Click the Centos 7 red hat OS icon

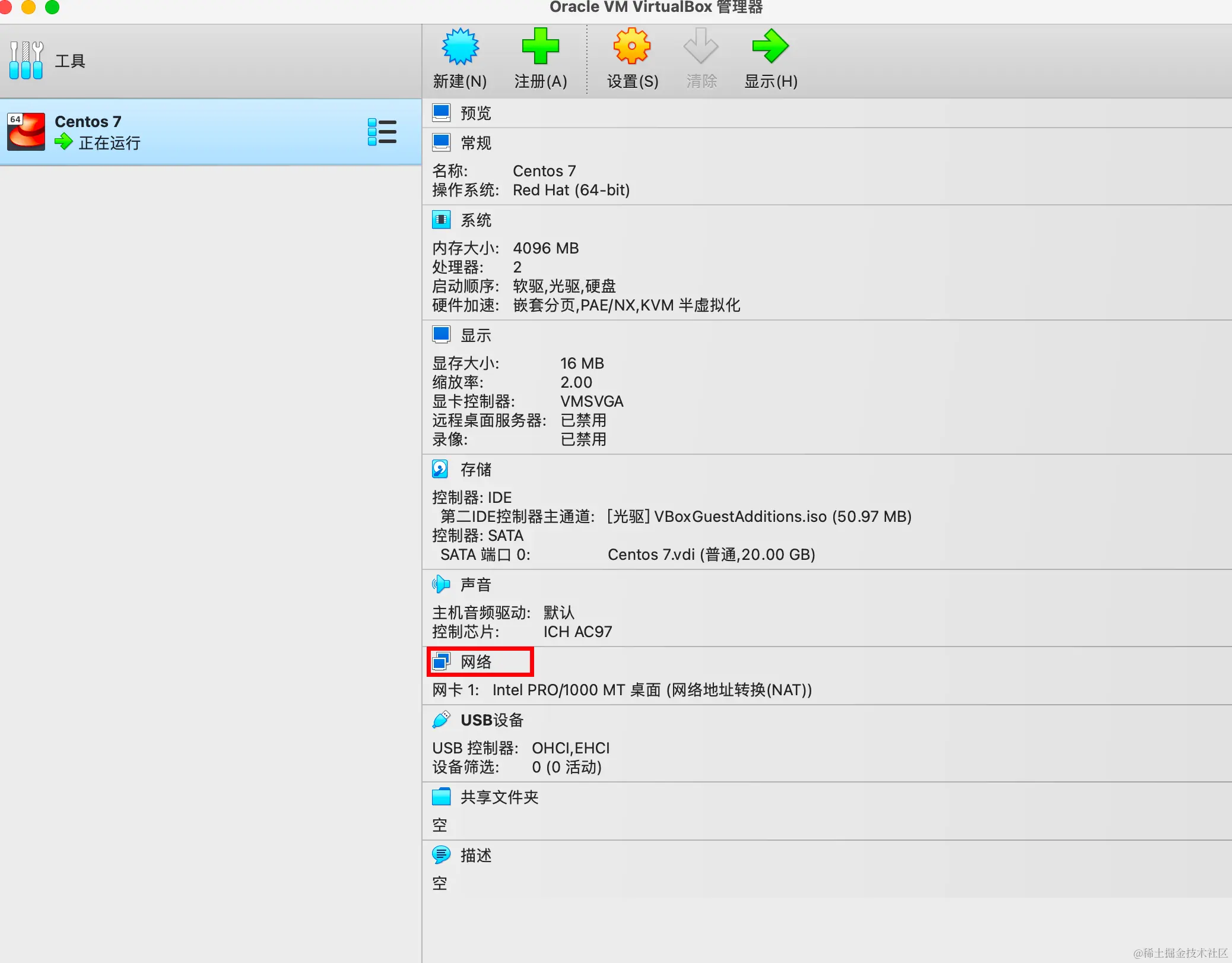point(26,132)
